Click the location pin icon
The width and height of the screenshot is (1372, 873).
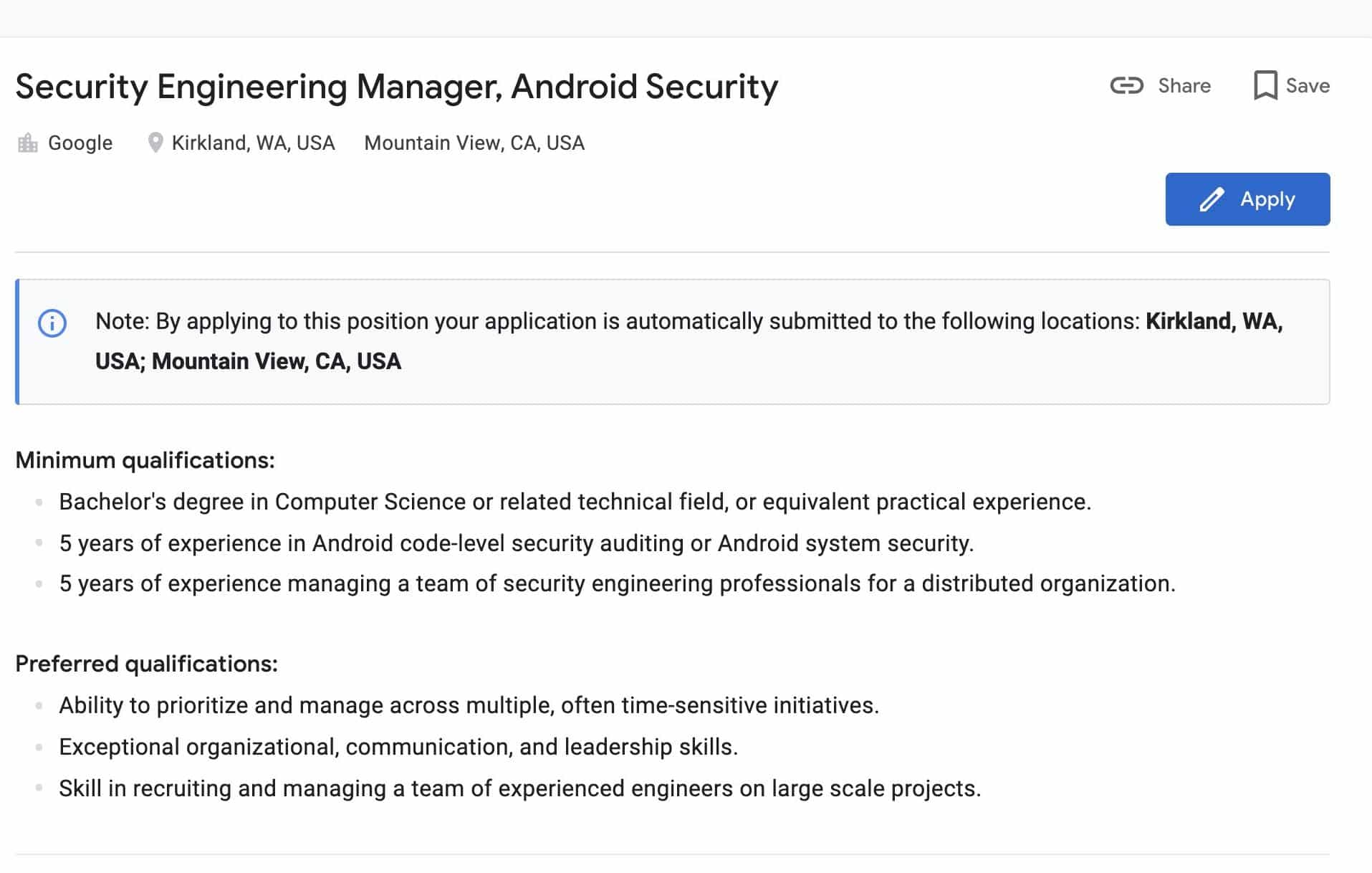pos(155,143)
